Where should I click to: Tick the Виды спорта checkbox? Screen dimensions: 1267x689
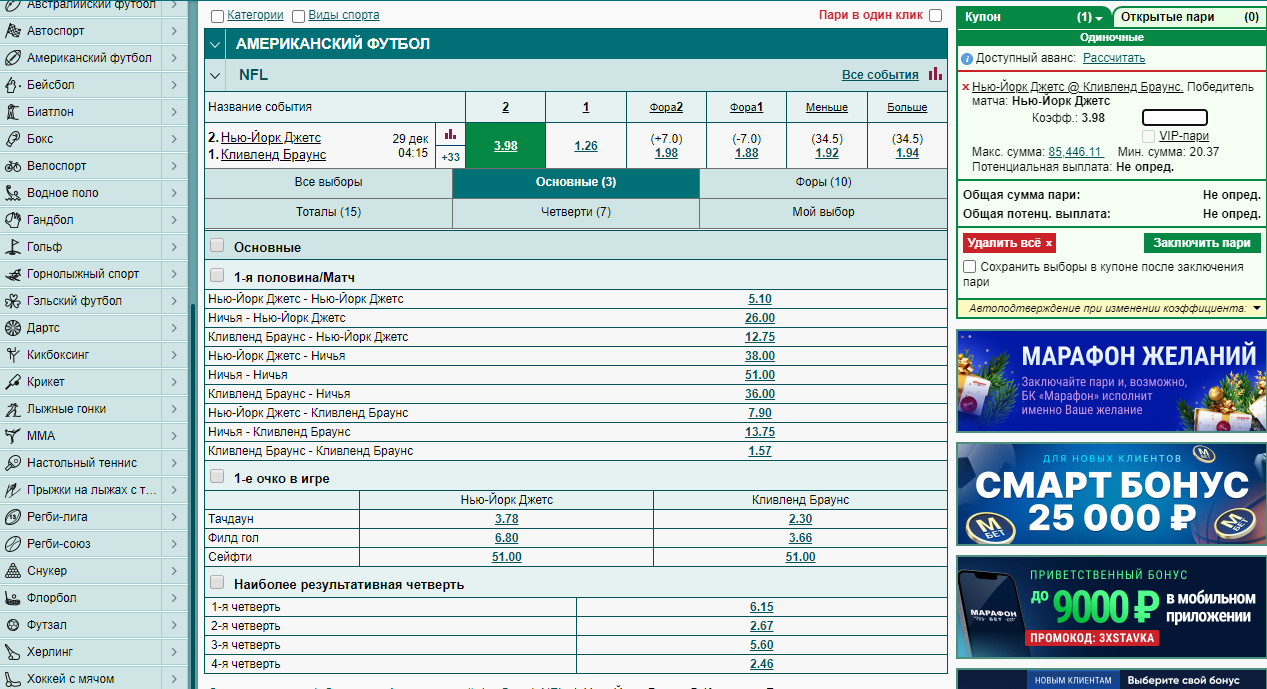tap(299, 16)
